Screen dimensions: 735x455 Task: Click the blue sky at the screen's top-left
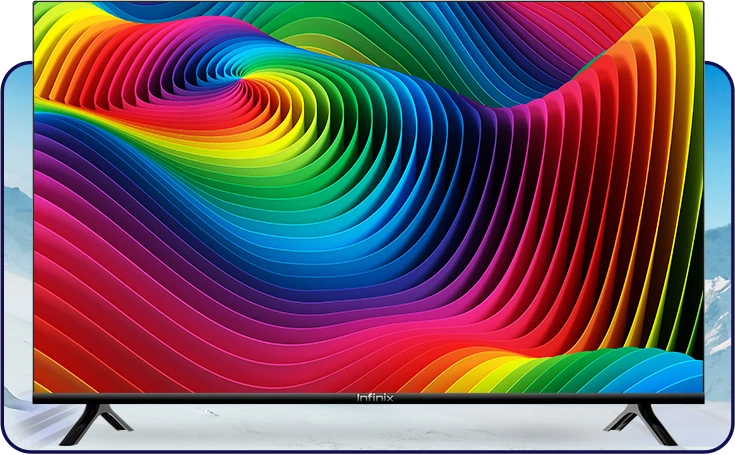coord(60,8)
